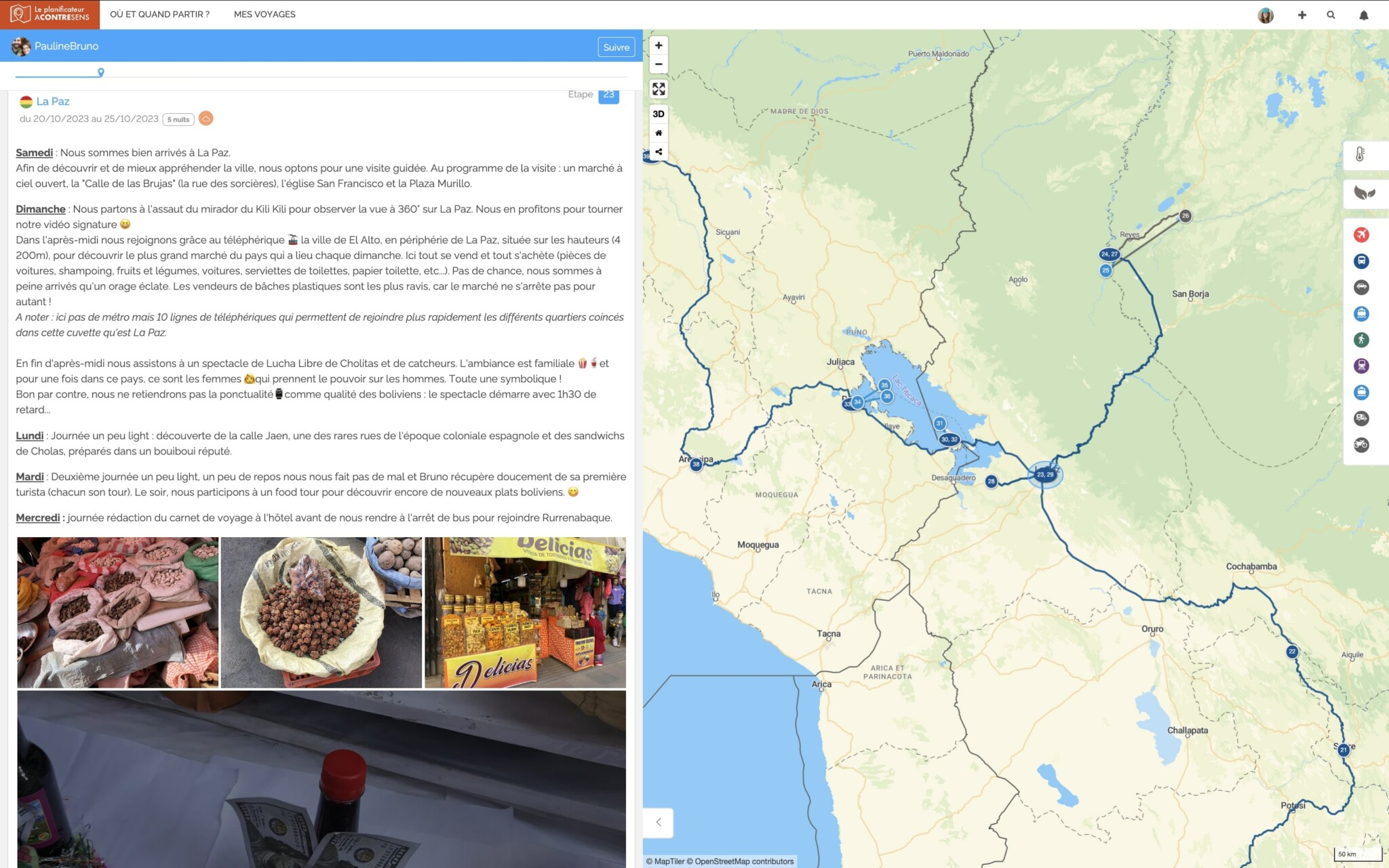The height and width of the screenshot is (868, 1389).
Task: Share the map via share icon
Action: [x=658, y=152]
